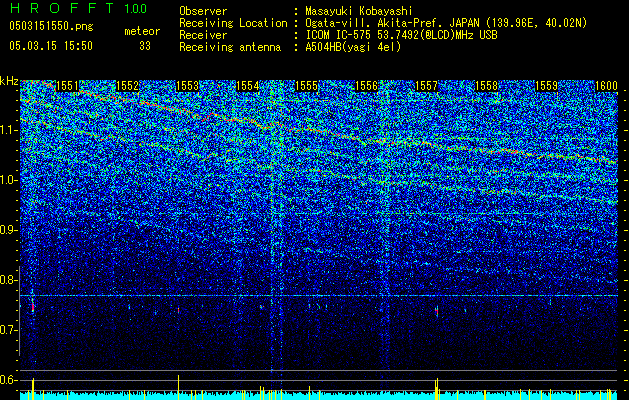Click the 'Receiving Location' label
Image resolution: width=629 pixels, height=400 pixels.
(233, 23)
